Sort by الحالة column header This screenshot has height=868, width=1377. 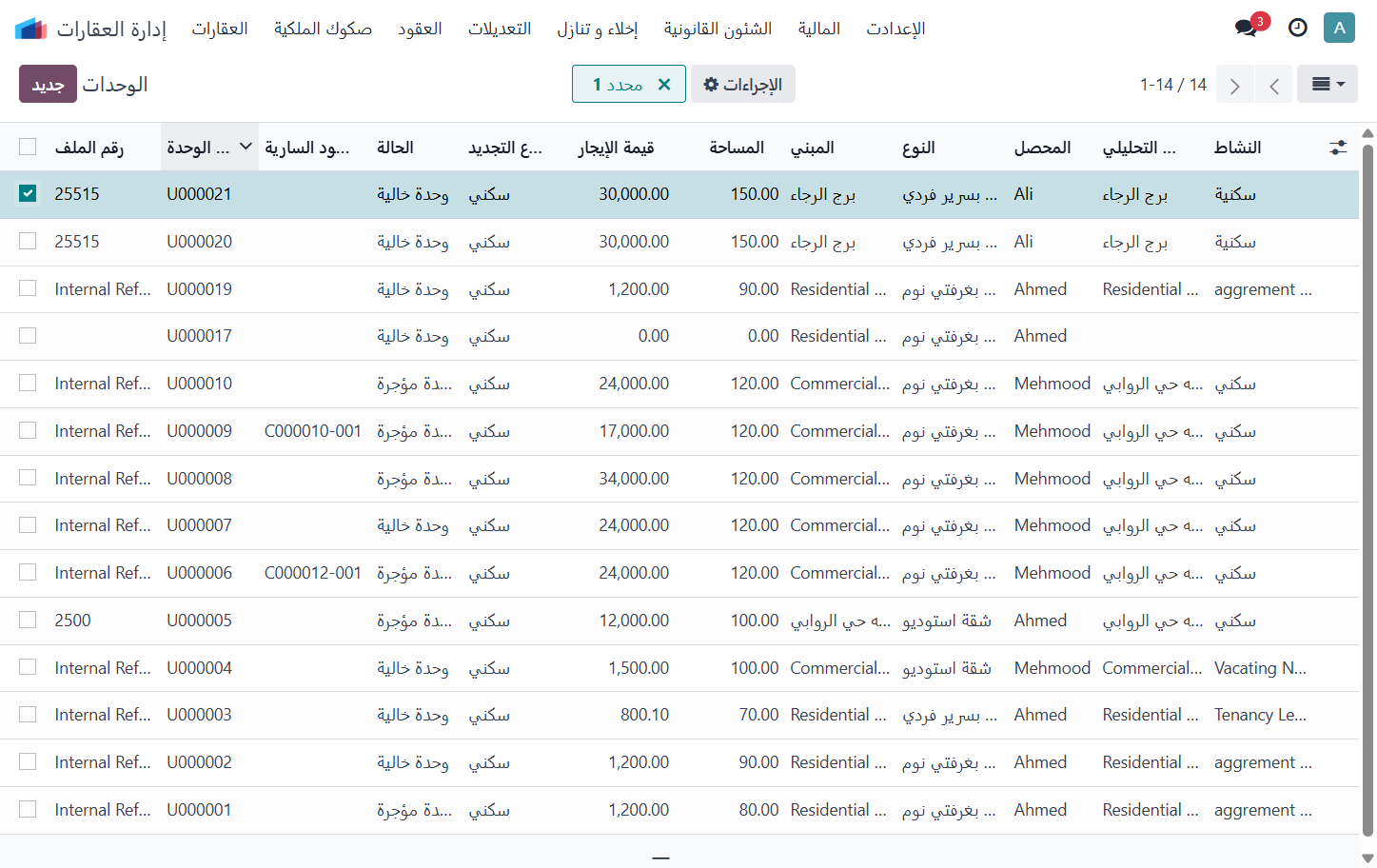(395, 147)
